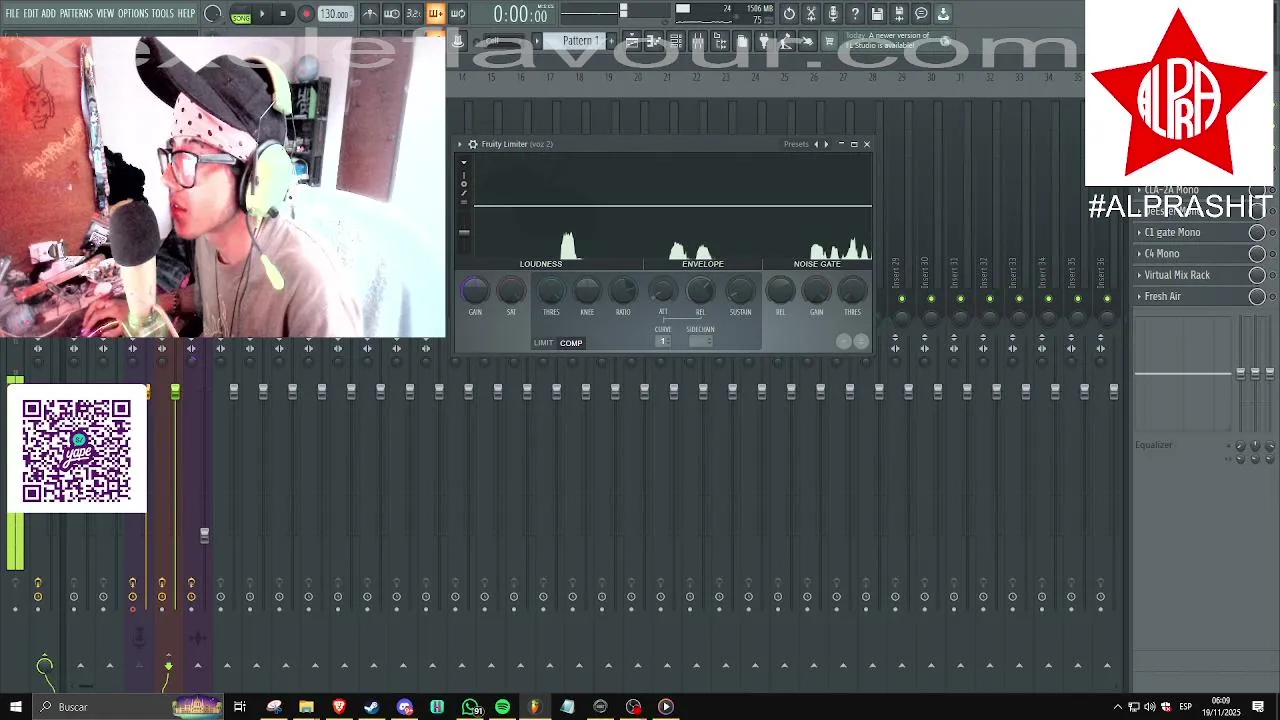This screenshot has height=720, width=1280.
Task: Select LIMIT mode in Fruity Limiter
Action: pos(543,343)
